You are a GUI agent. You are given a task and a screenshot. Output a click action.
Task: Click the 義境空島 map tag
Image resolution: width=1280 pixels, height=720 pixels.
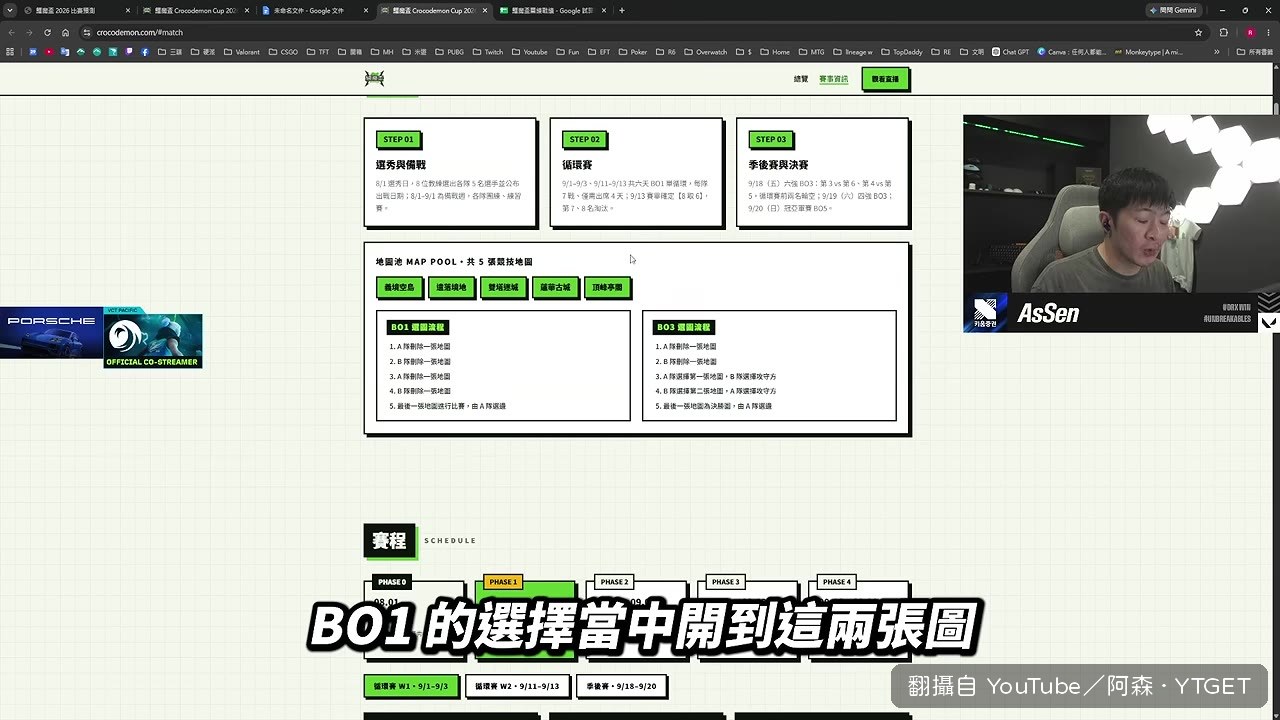(399, 287)
